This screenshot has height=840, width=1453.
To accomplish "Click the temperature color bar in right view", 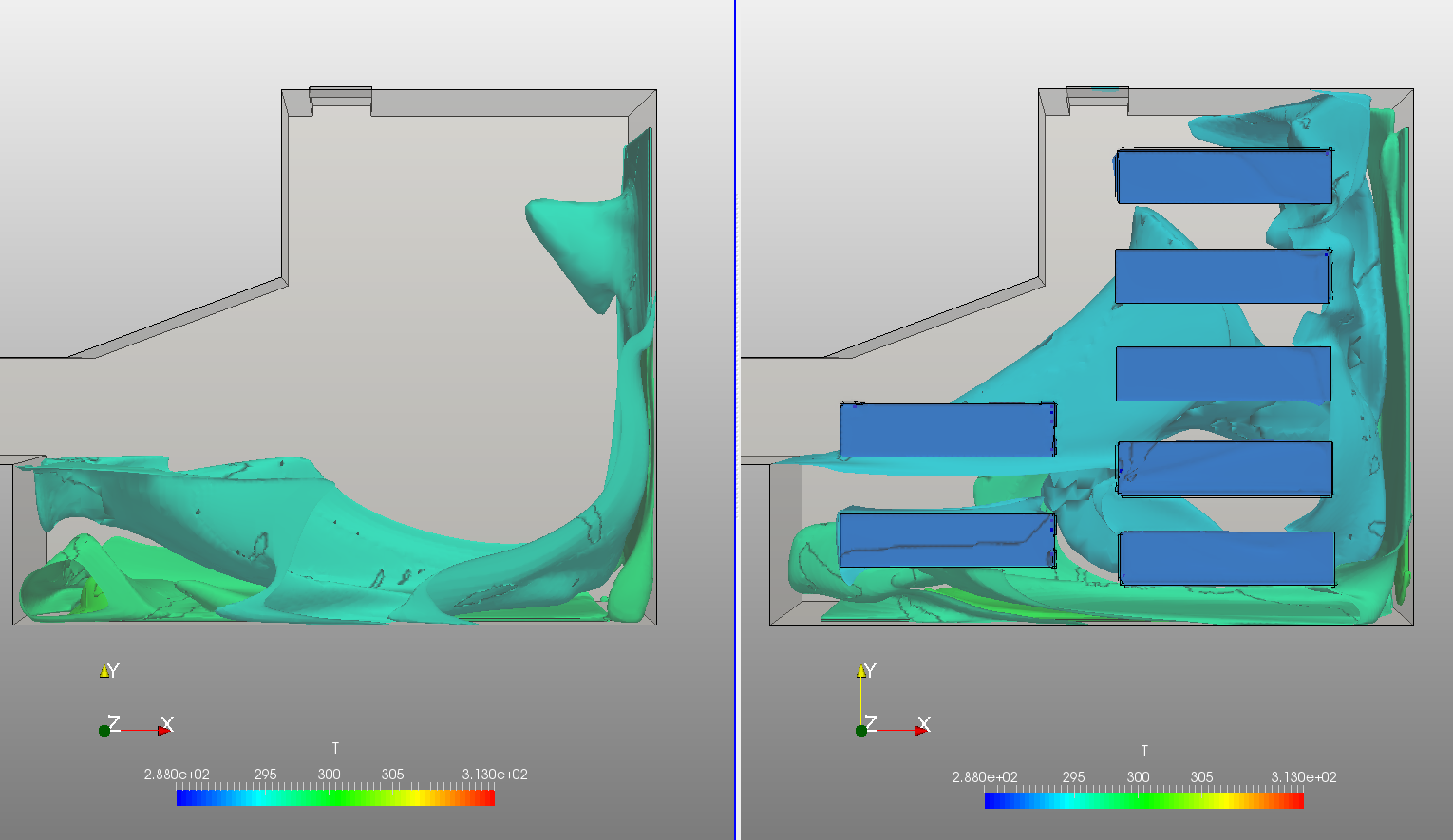I will 1144,800.
